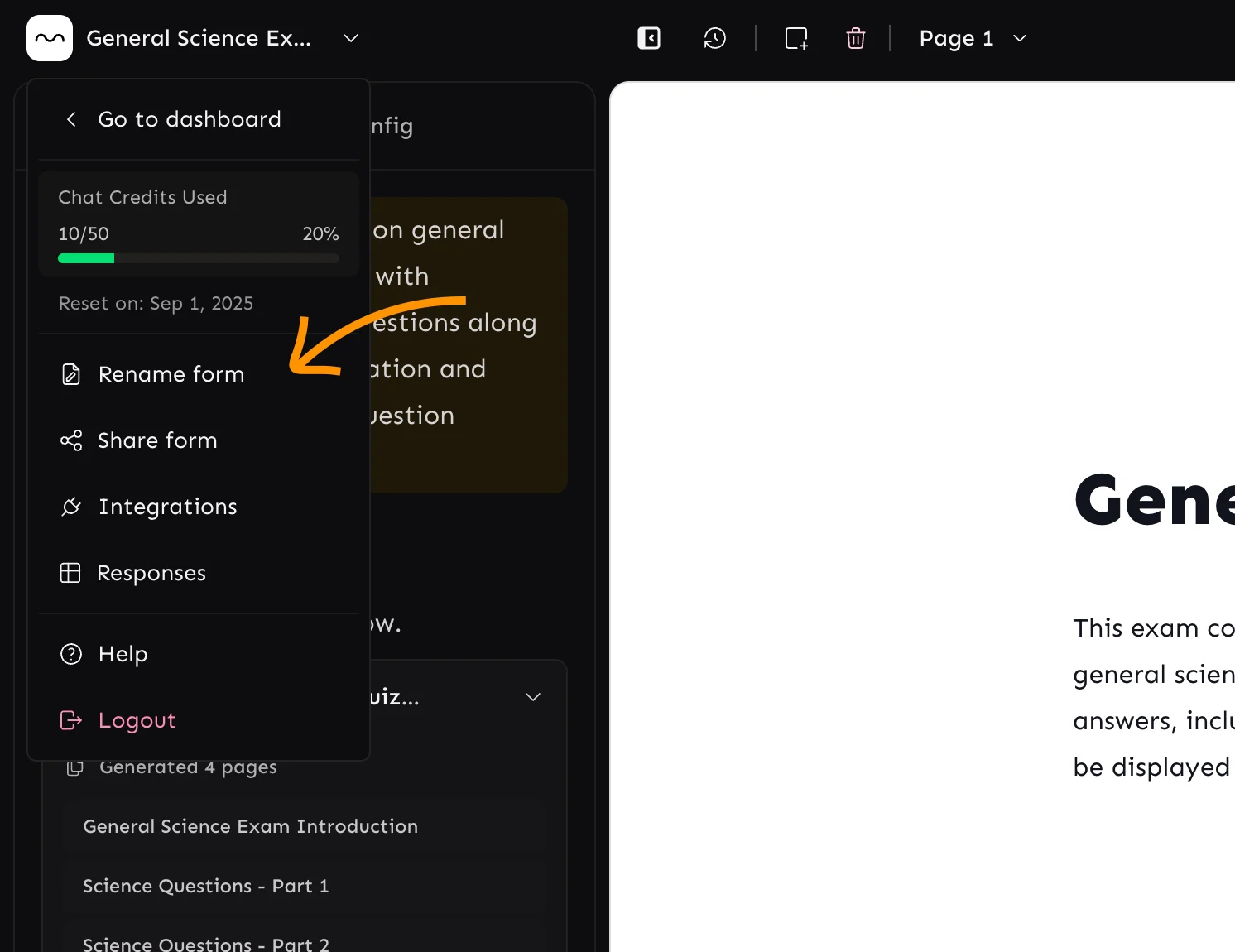Choose Integrations from the menu
The height and width of the screenshot is (952, 1235).
[168, 507]
